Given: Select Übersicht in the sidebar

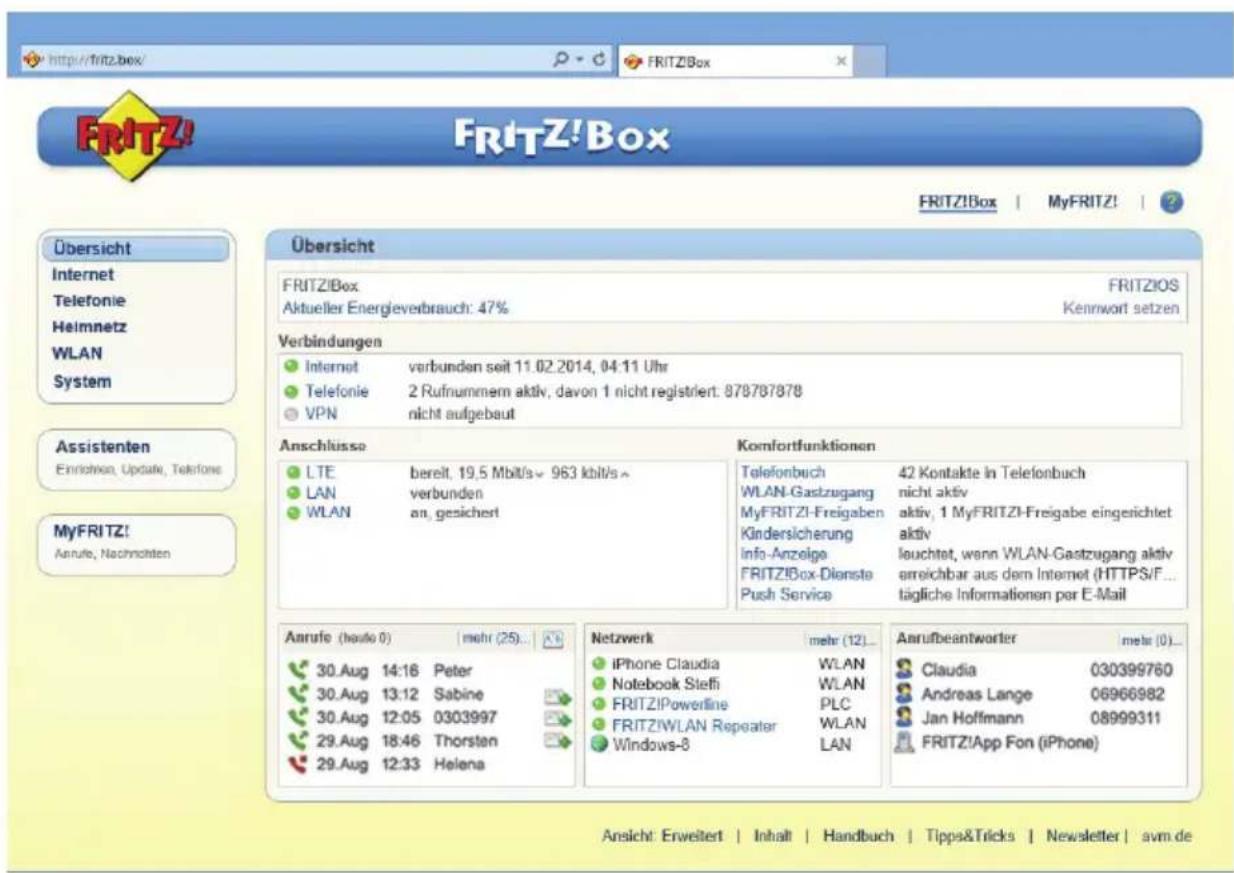Looking at the screenshot, I should click(137, 248).
